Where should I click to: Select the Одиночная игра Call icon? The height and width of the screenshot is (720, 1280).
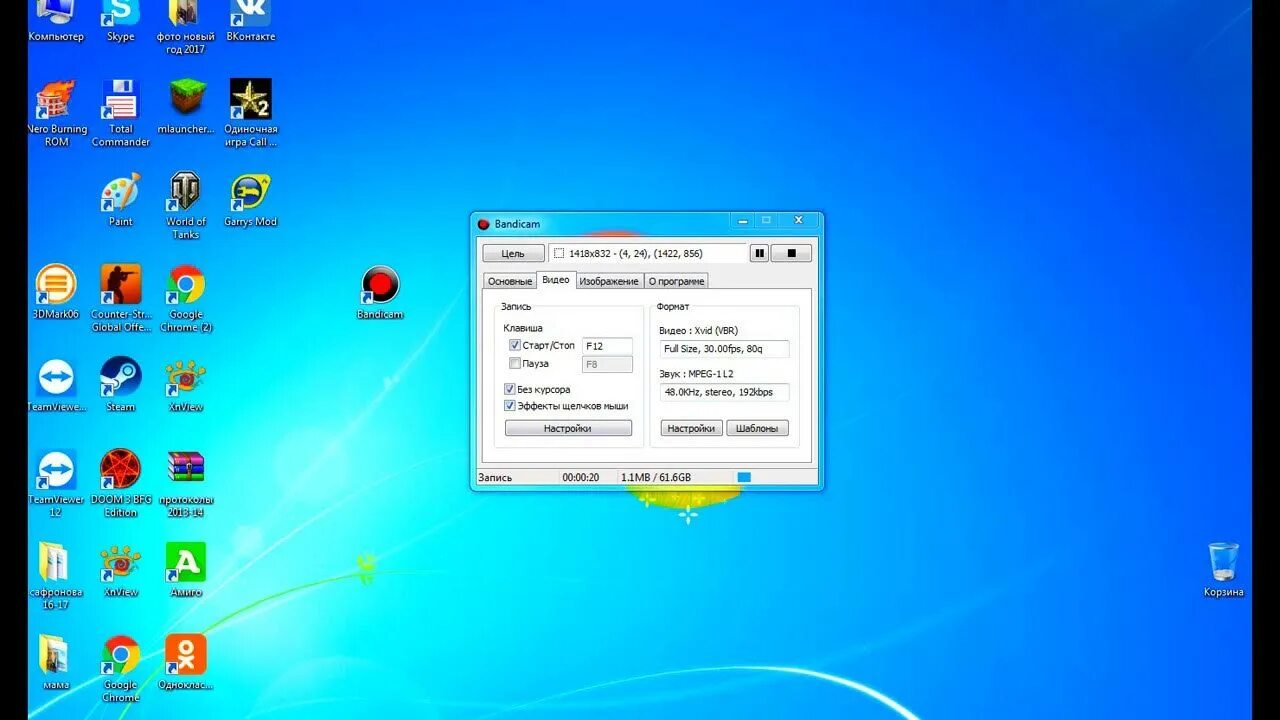pos(251,114)
